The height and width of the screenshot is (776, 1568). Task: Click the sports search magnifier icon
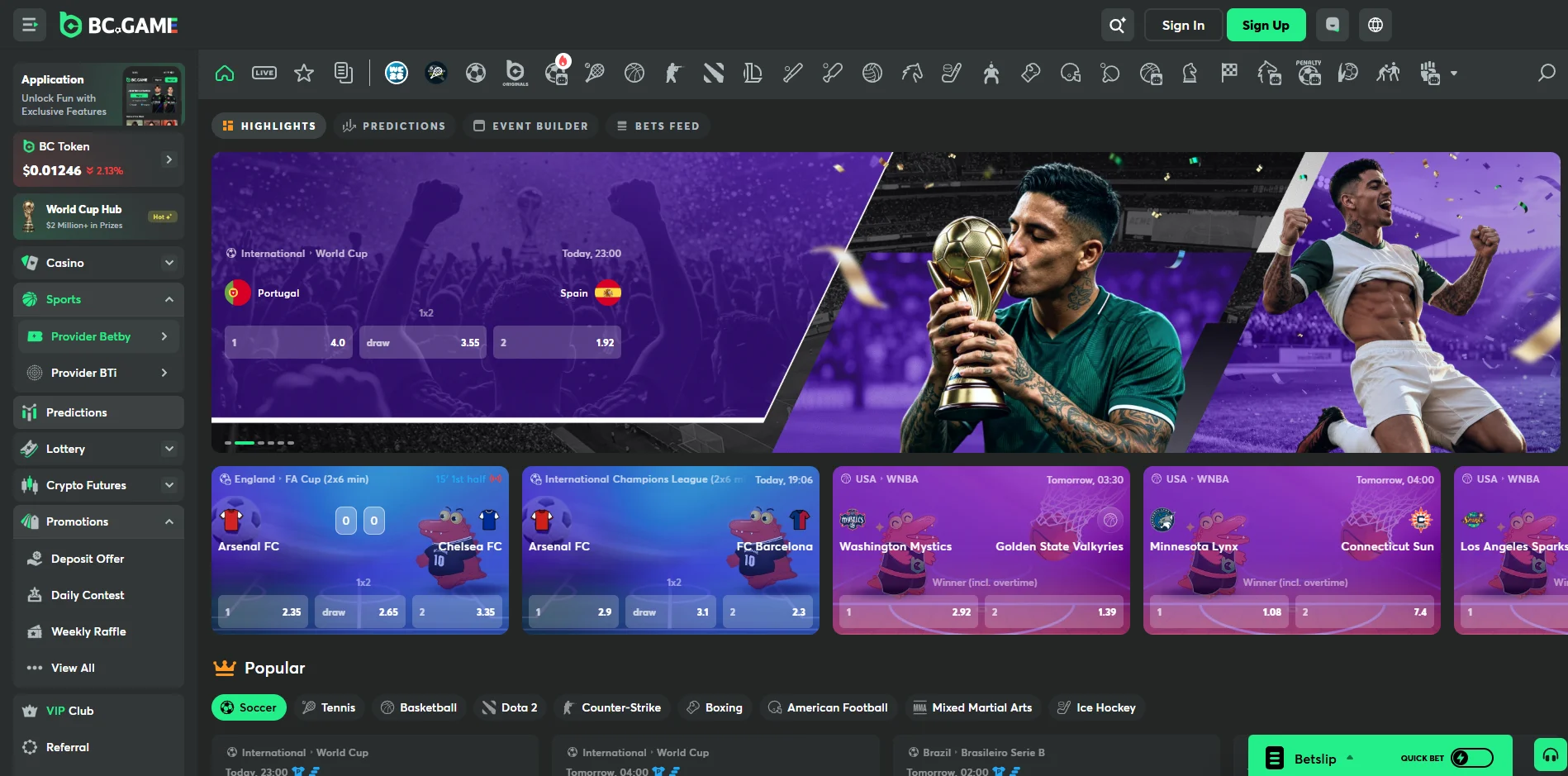point(1546,73)
